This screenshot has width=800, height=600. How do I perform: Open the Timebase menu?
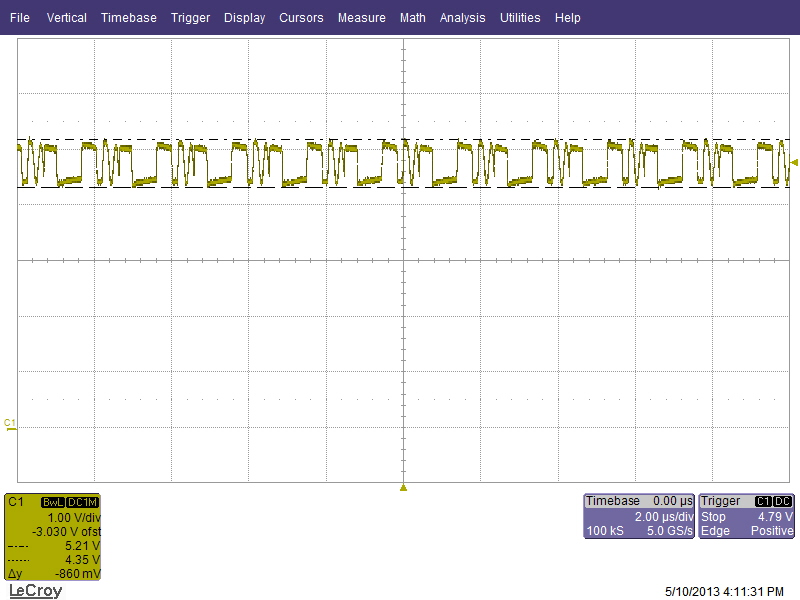pyautogui.click(x=129, y=18)
